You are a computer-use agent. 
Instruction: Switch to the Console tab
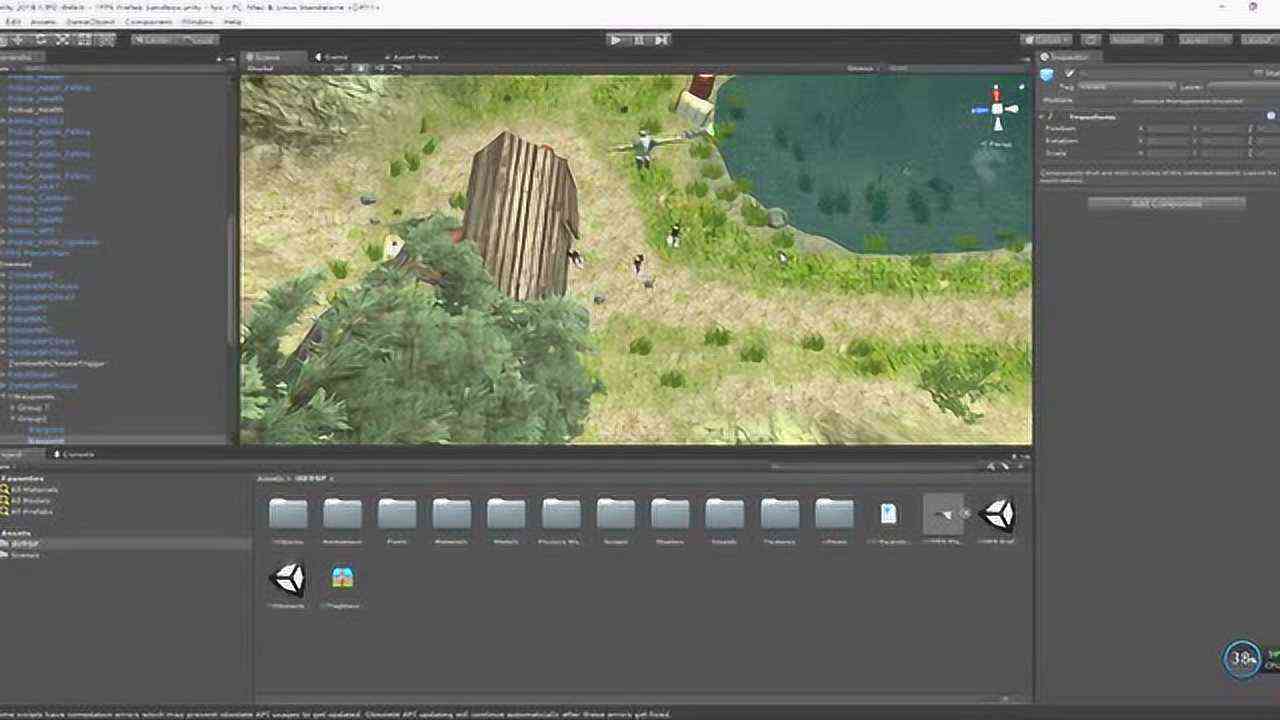click(74, 454)
